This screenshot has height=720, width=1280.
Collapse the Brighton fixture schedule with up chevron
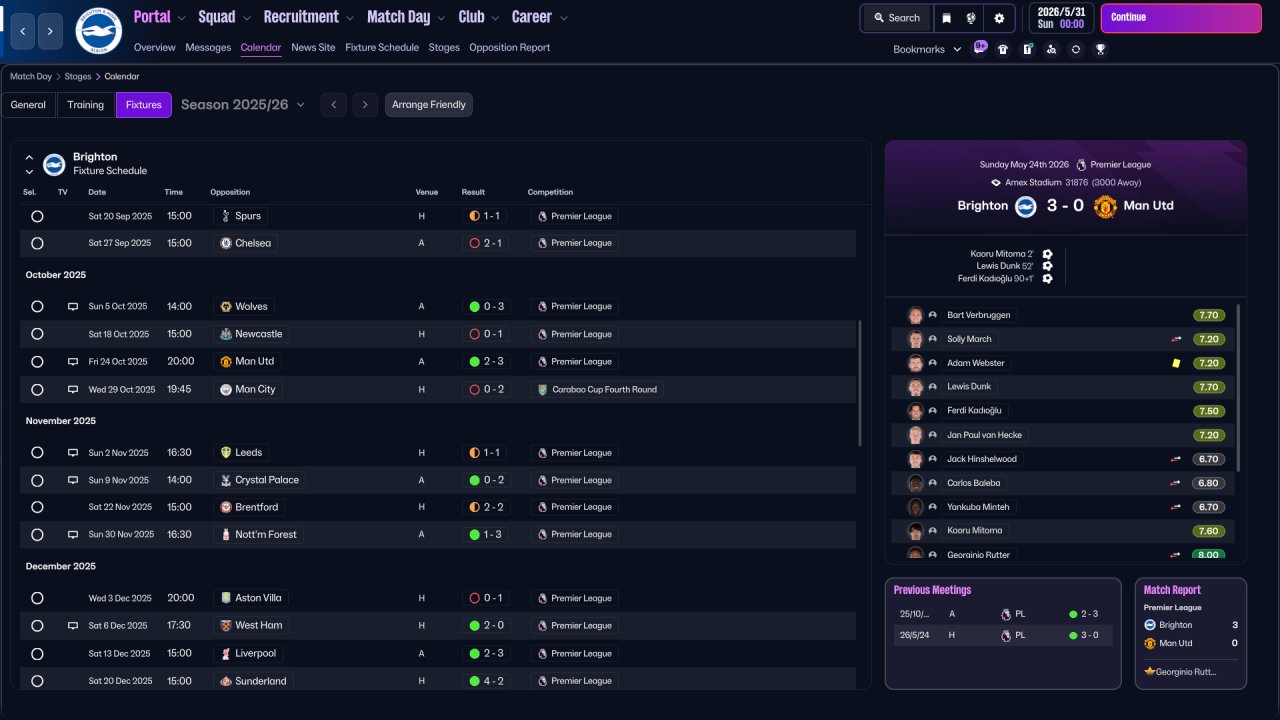[29, 158]
